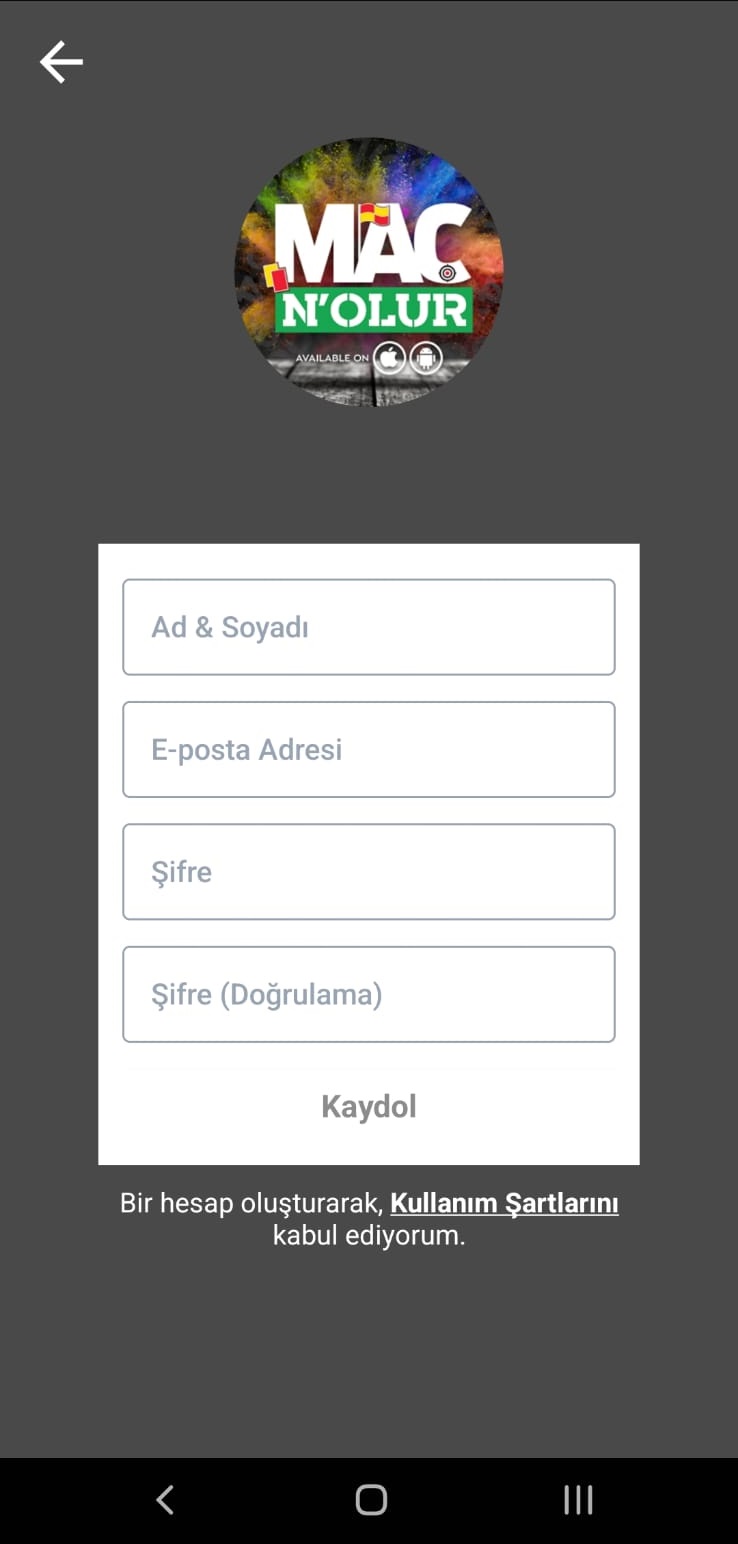
Task: Click the yellow and red cards in the logo
Action: [x=276, y=276]
